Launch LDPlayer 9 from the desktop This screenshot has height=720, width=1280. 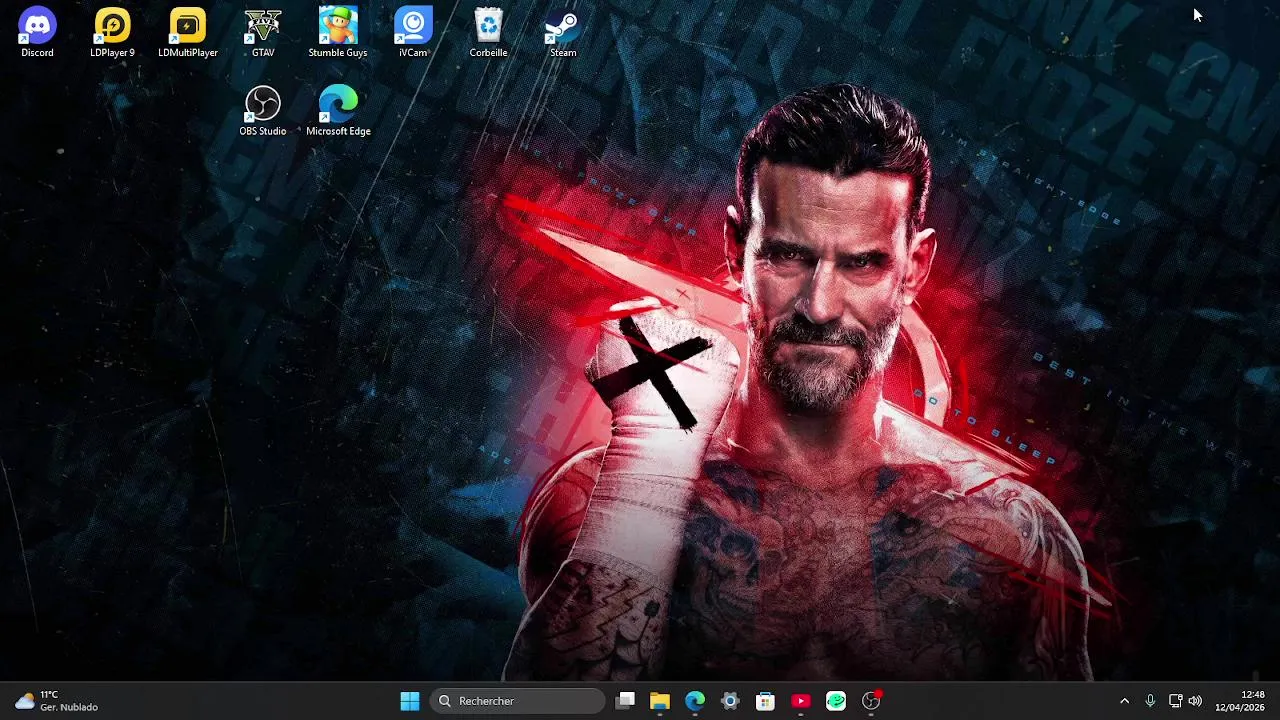coord(112,32)
